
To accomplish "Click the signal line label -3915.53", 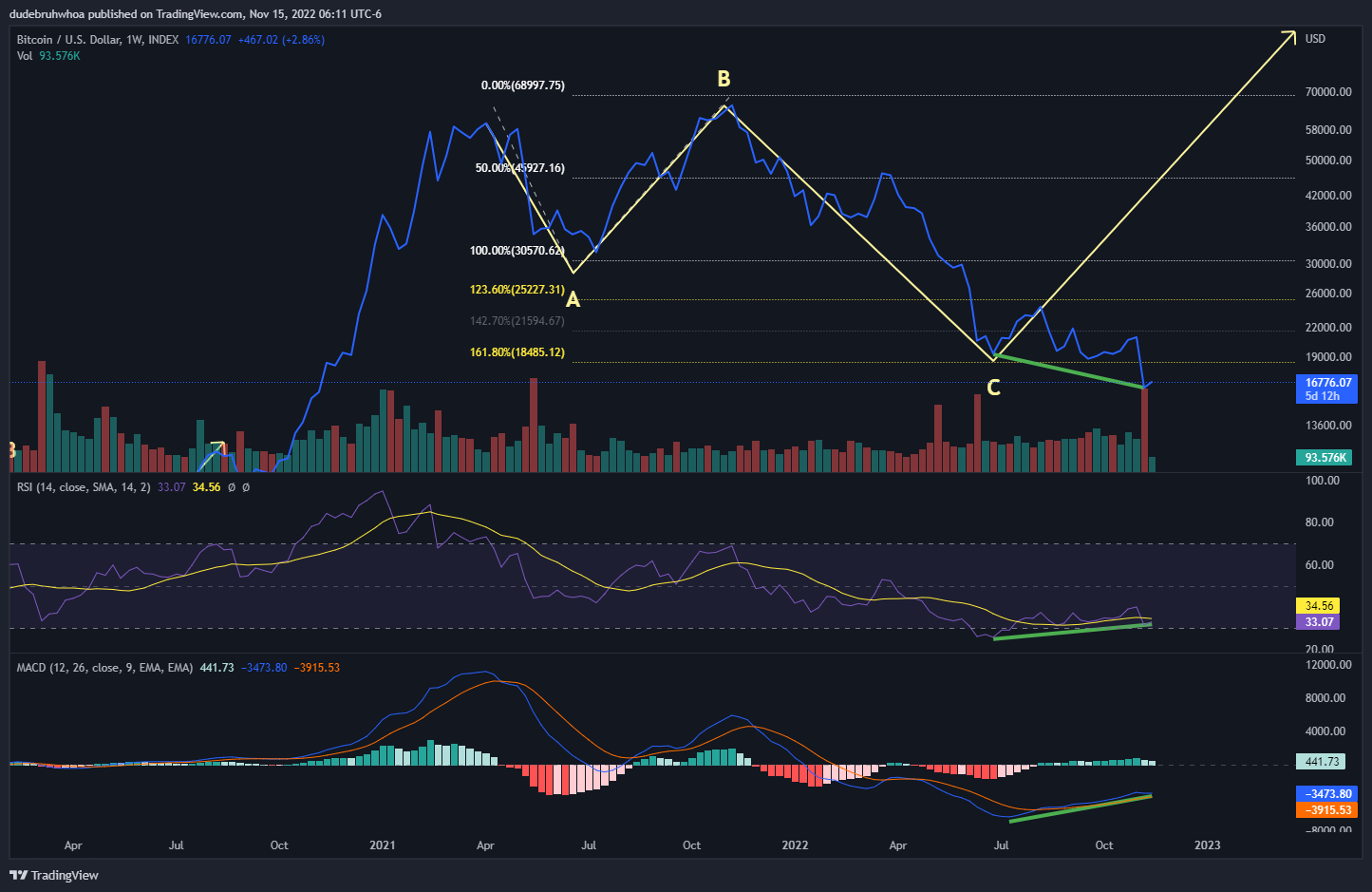I will [x=1326, y=810].
